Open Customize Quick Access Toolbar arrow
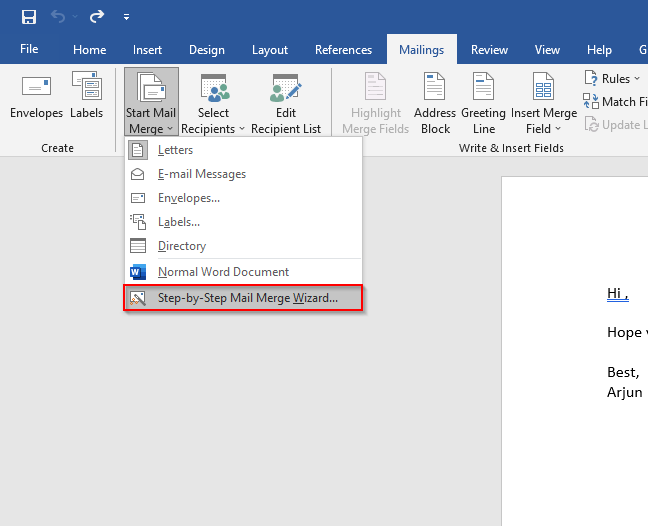 pos(126,17)
